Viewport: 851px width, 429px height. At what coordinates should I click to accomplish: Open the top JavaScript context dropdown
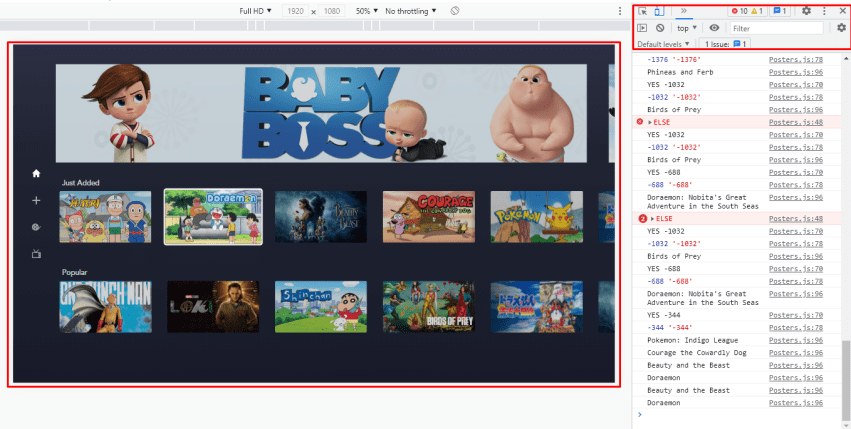point(687,28)
